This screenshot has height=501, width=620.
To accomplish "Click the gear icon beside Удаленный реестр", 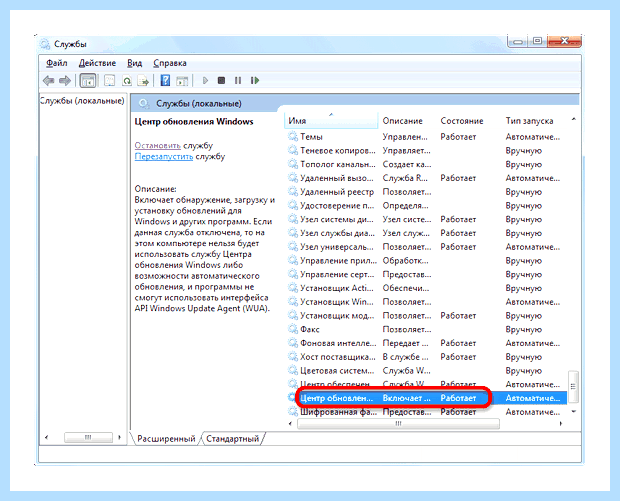I will (x=293, y=192).
